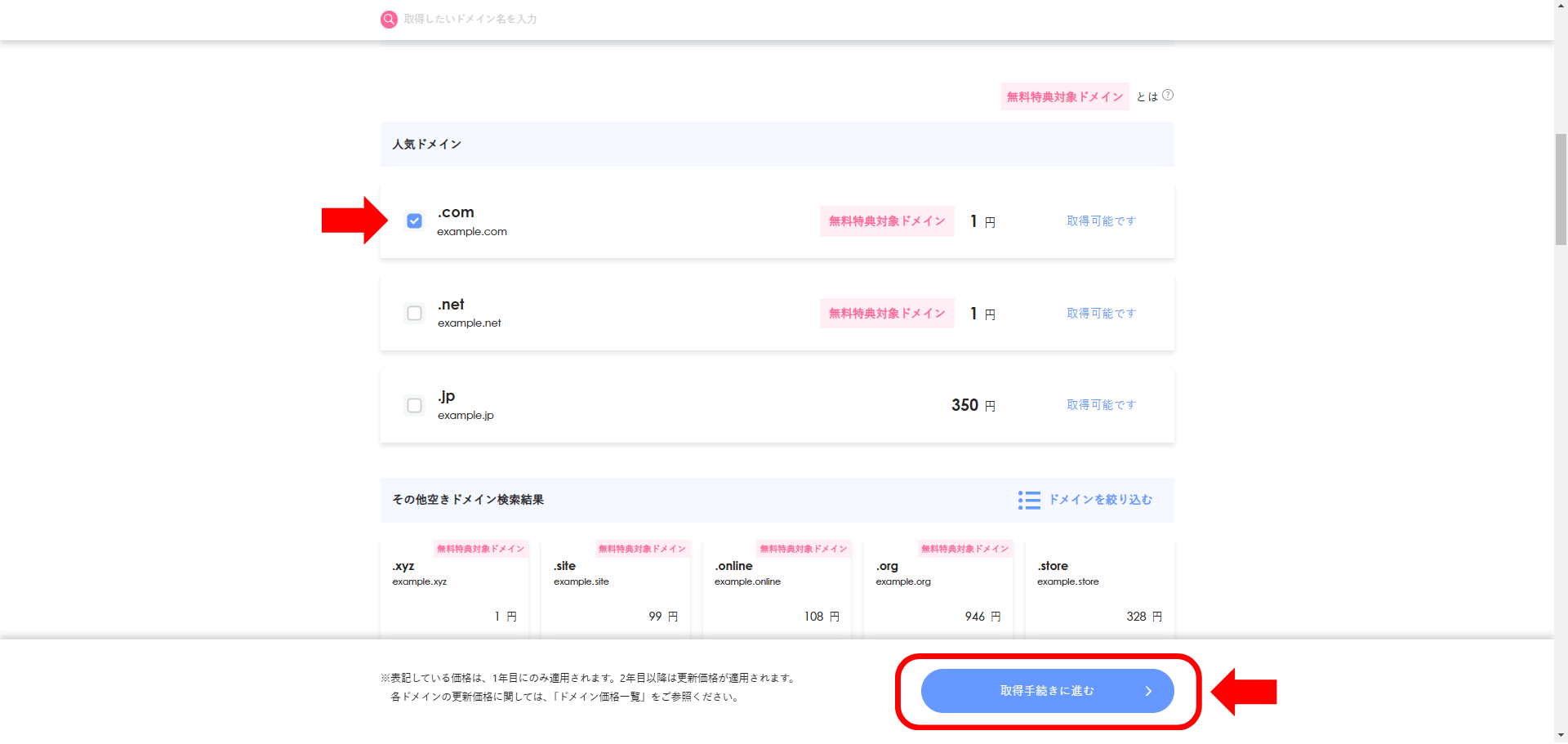
Task: Click the 無料特典対象ドメイン badge on .org card
Action: coord(965,549)
